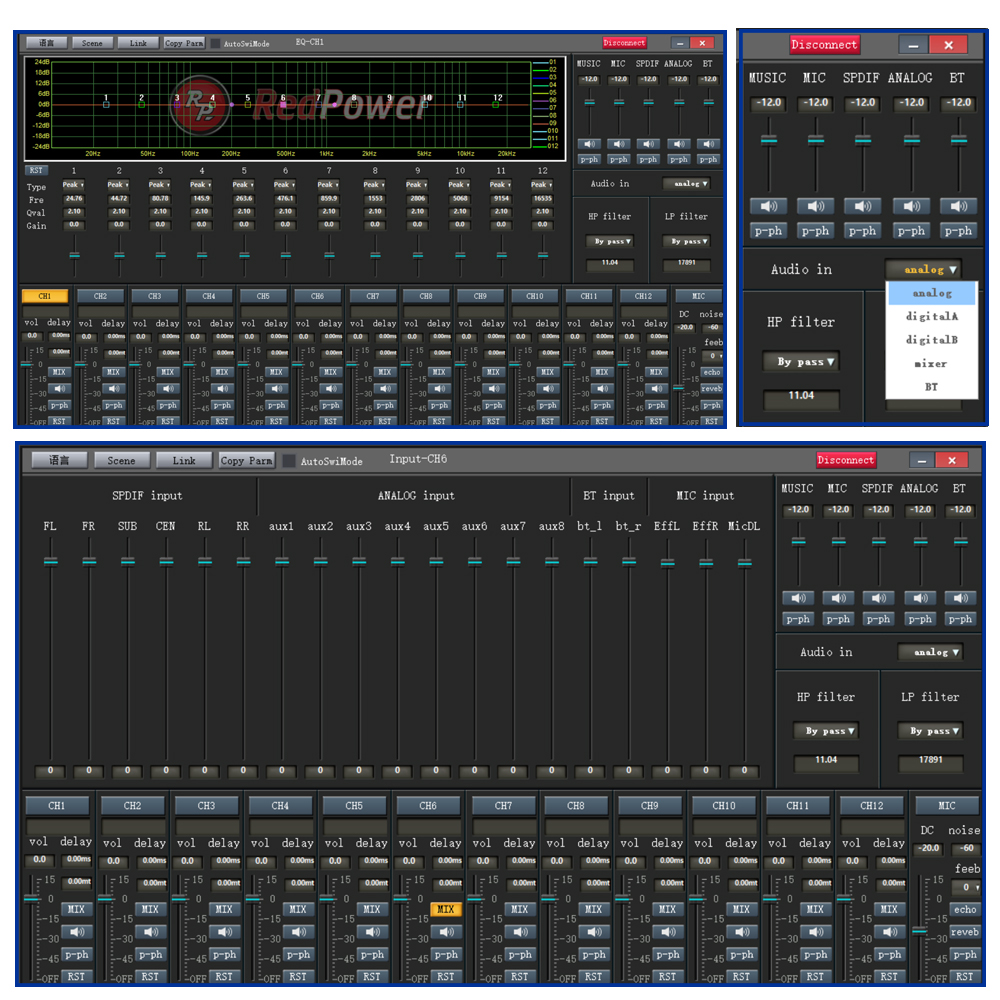This screenshot has width=1000, height=1000.
Task: Mute CH5 speaker icon in Input-CH6 window
Action: 372,932
